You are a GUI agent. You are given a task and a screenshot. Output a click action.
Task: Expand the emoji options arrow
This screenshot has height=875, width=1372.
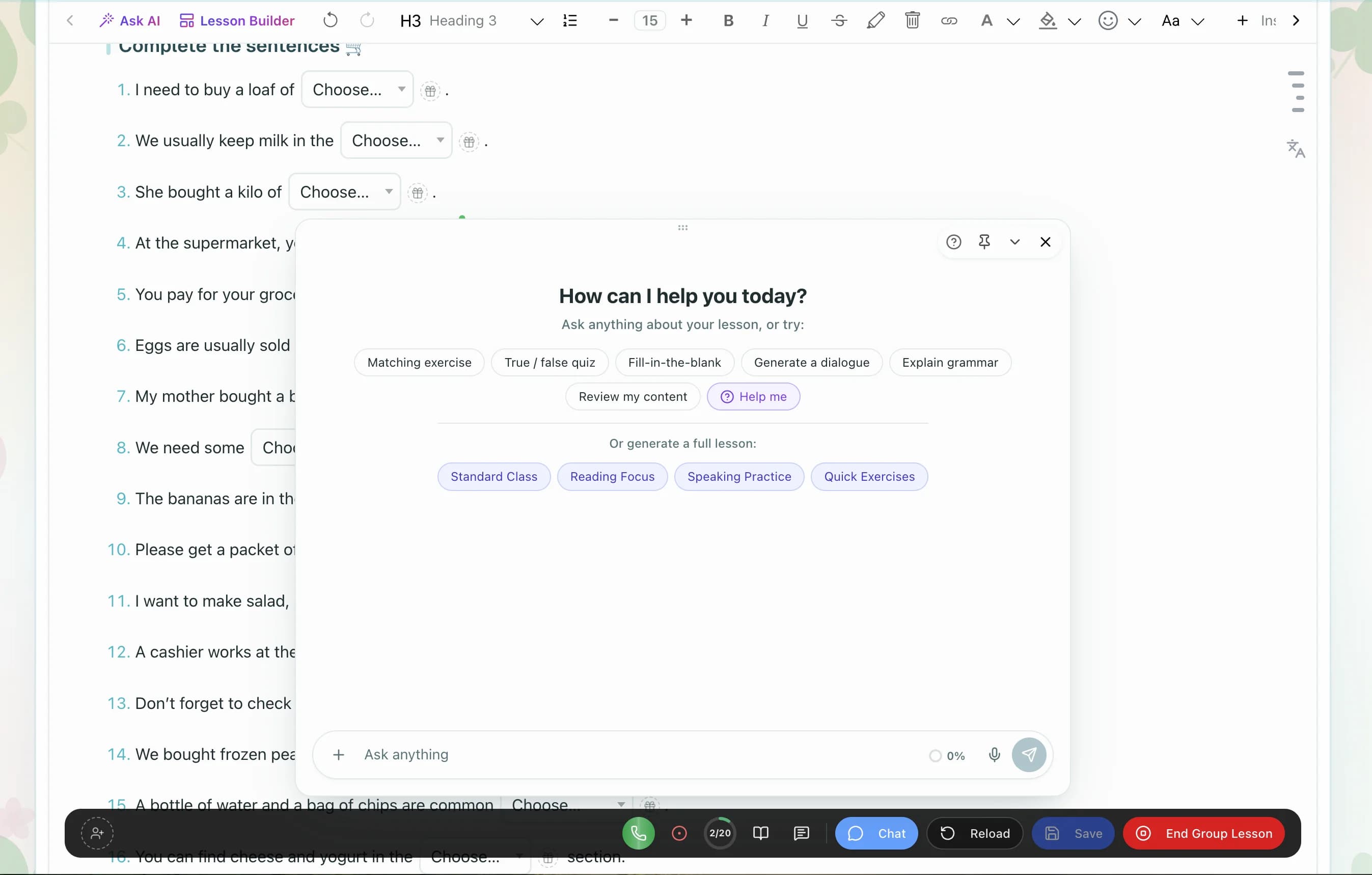click(1134, 22)
